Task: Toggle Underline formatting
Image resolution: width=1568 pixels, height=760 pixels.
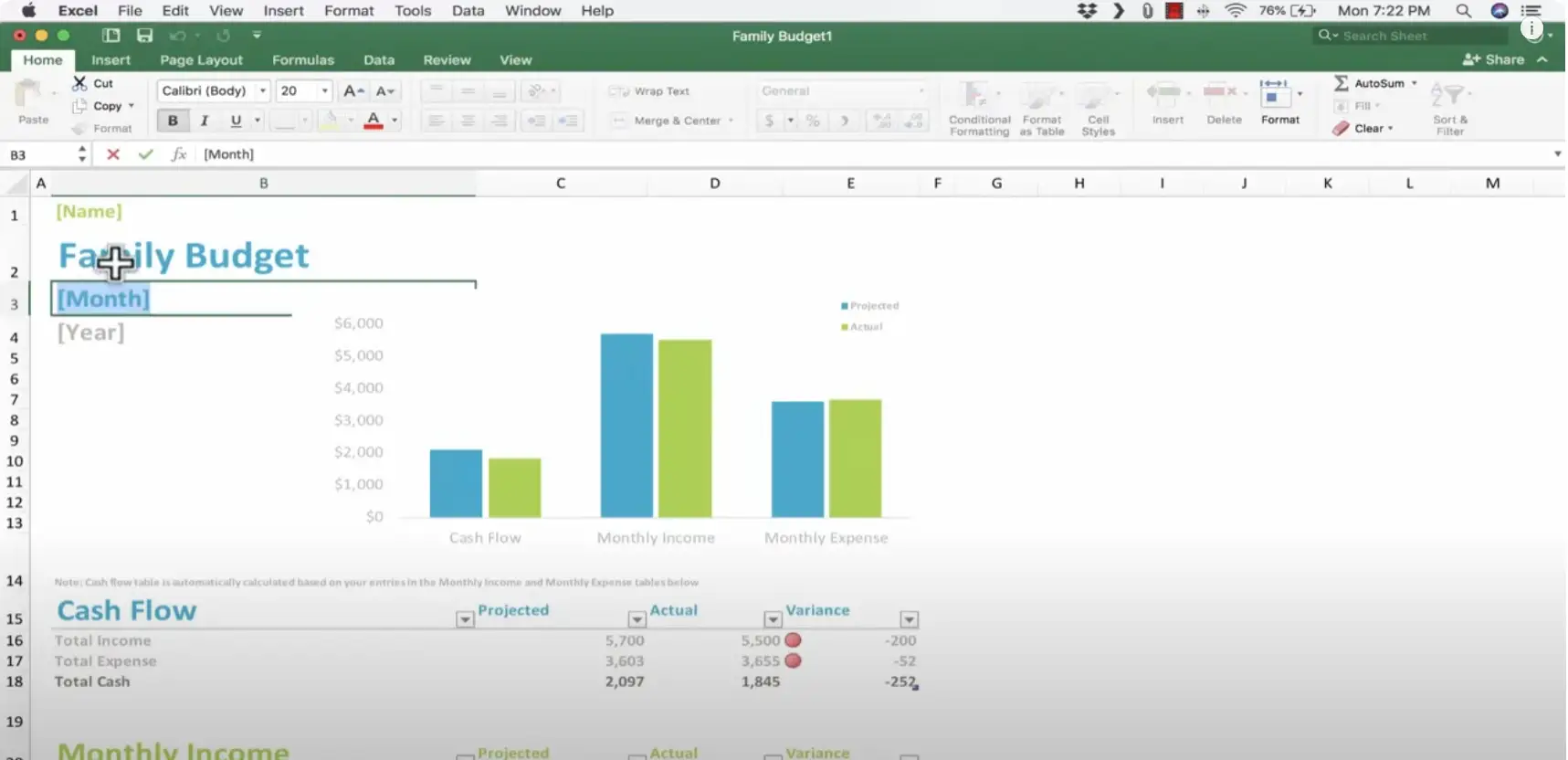Action: click(236, 121)
